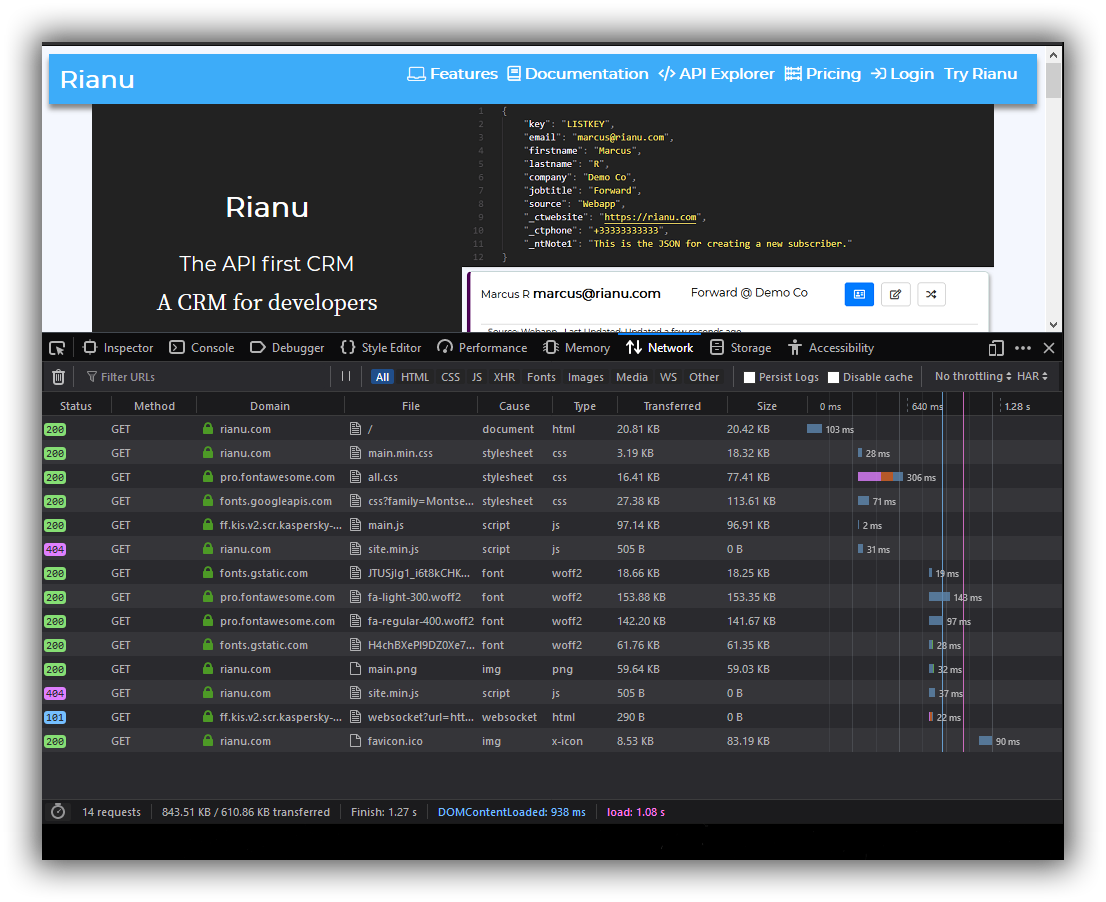The width and height of the screenshot is (1106, 902).
Task: Click the lock icon in the main.png row
Action: [208, 669]
